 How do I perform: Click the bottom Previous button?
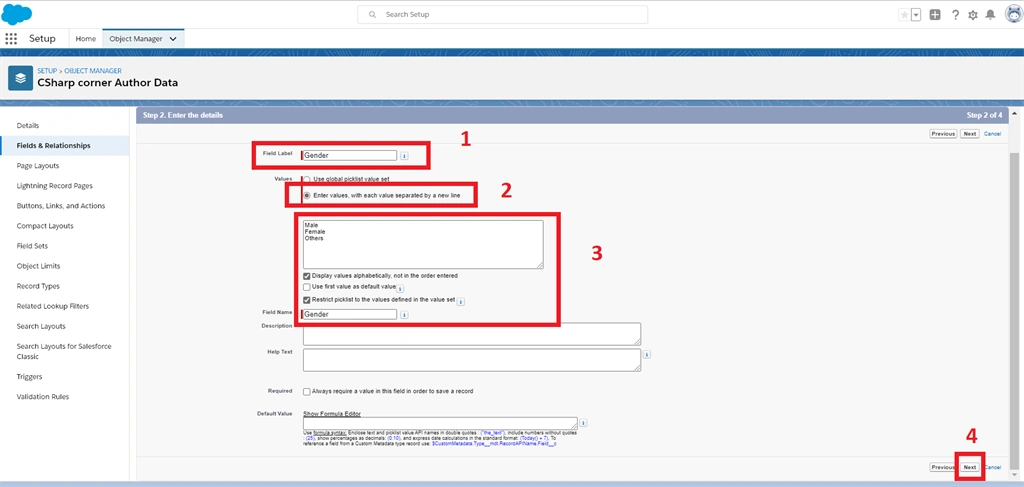coord(944,467)
